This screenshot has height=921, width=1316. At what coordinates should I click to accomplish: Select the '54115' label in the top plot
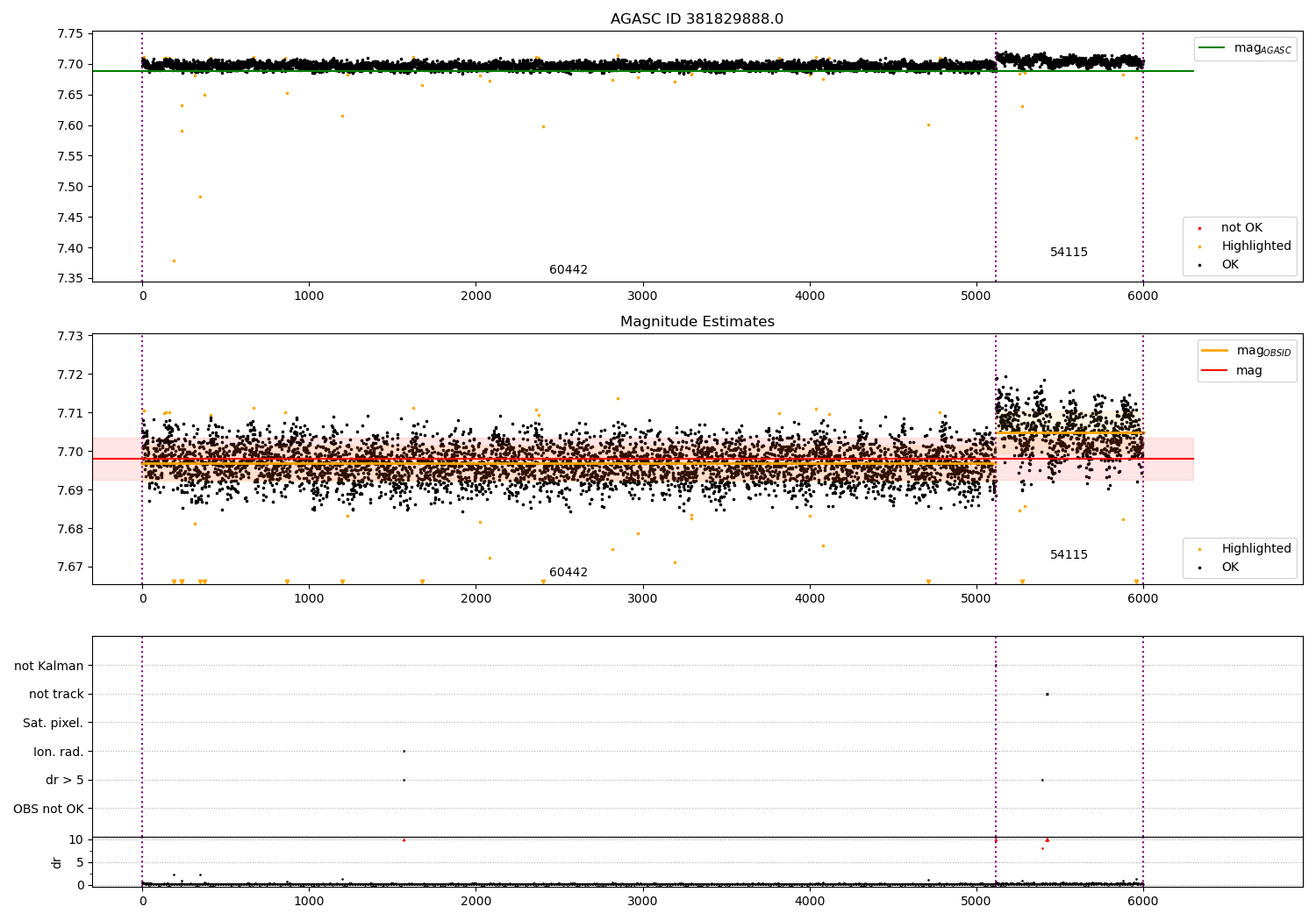coord(1069,253)
